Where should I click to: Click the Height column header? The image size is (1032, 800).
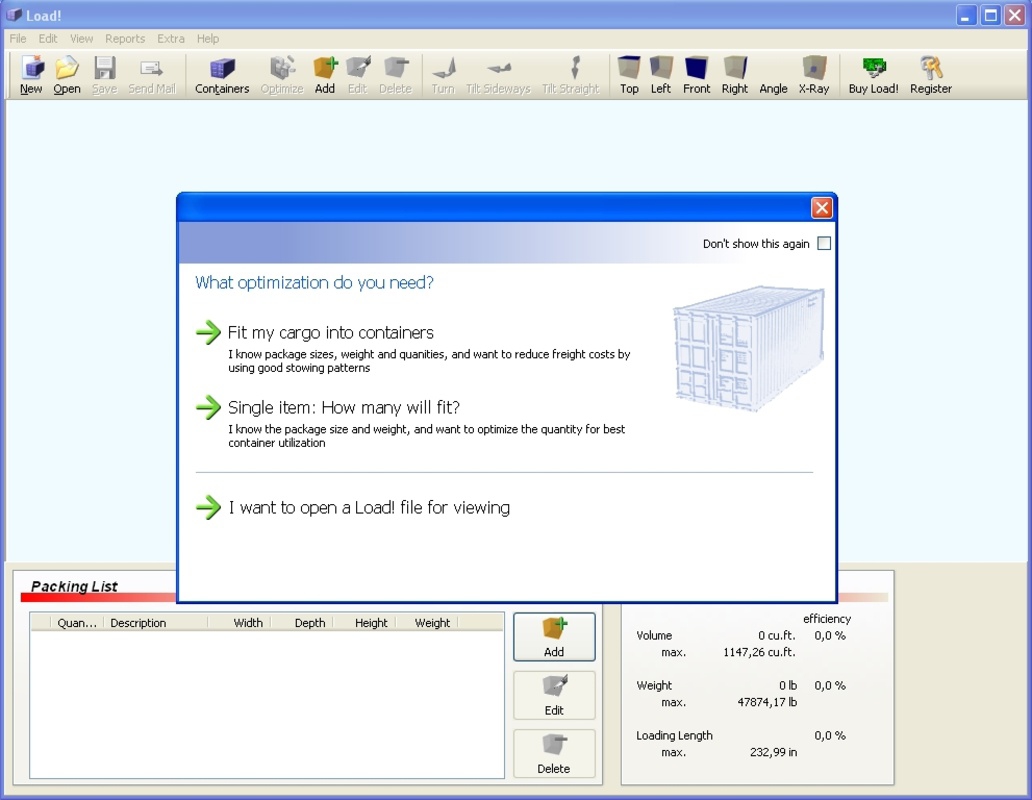click(x=364, y=623)
